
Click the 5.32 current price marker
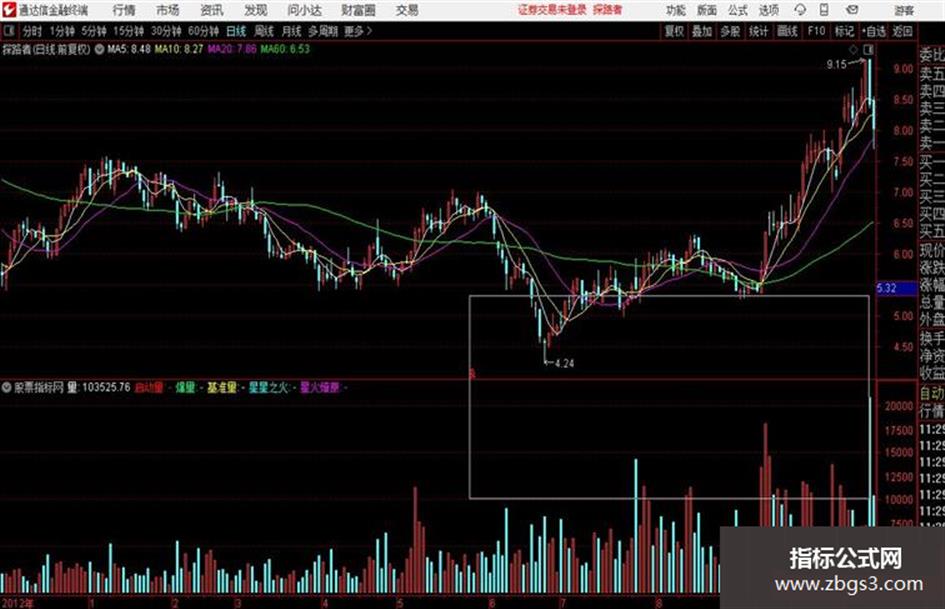coord(896,288)
